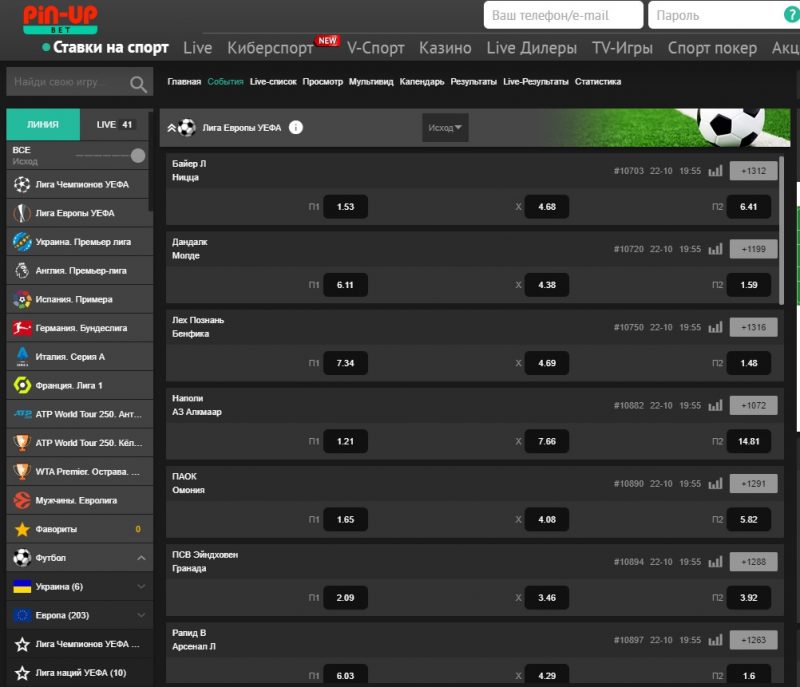Viewport: 800px width, 687px height.
Task: Click the search magnifier icon
Action: pyautogui.click(x=138, y=83)
